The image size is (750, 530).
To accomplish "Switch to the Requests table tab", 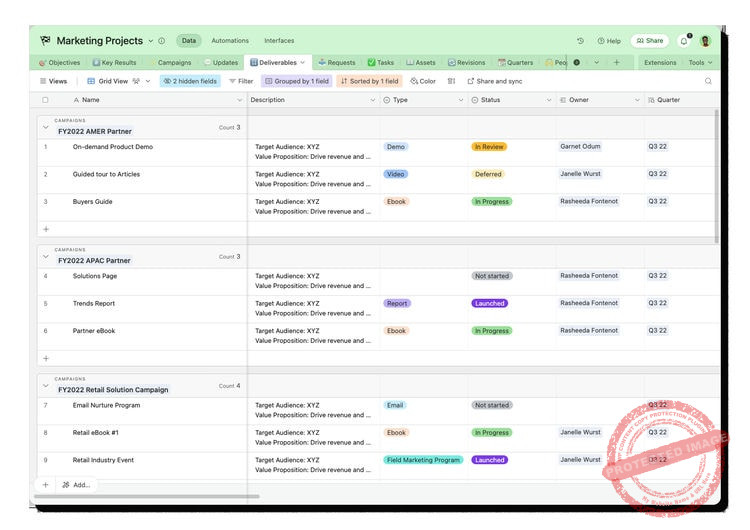I will click(x=337, y=63).
